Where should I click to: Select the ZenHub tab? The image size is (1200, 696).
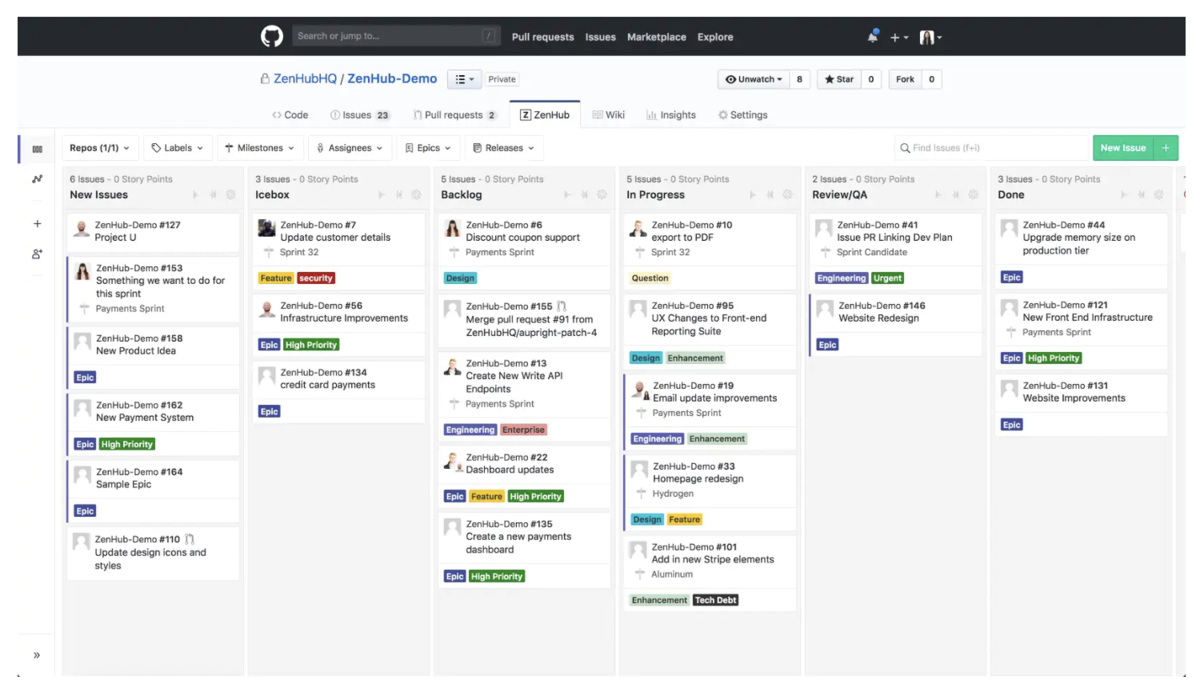pos(545,115)
